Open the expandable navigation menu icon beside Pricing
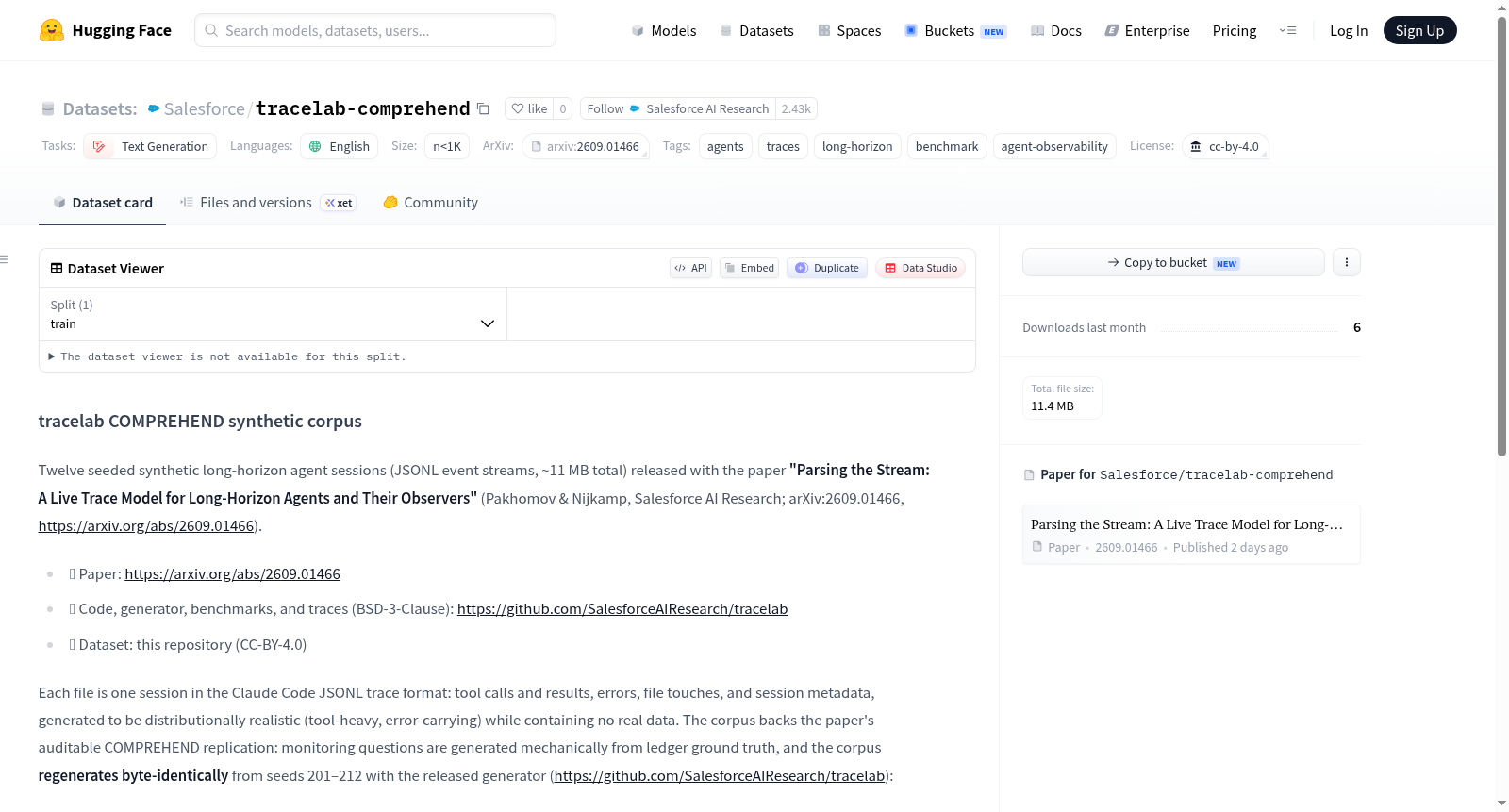Viewport: 1509px width, 812px height. tap(1287, 31)
